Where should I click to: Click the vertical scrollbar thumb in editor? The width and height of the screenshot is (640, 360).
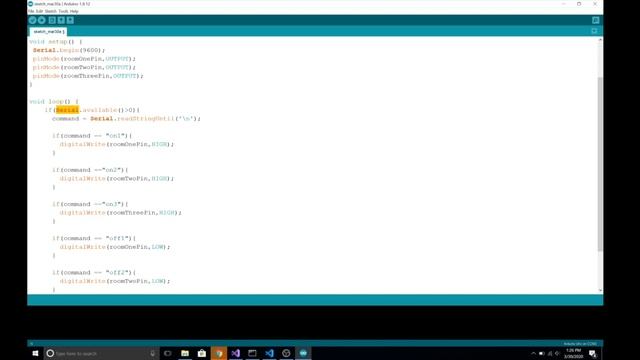tap(600, 164)
